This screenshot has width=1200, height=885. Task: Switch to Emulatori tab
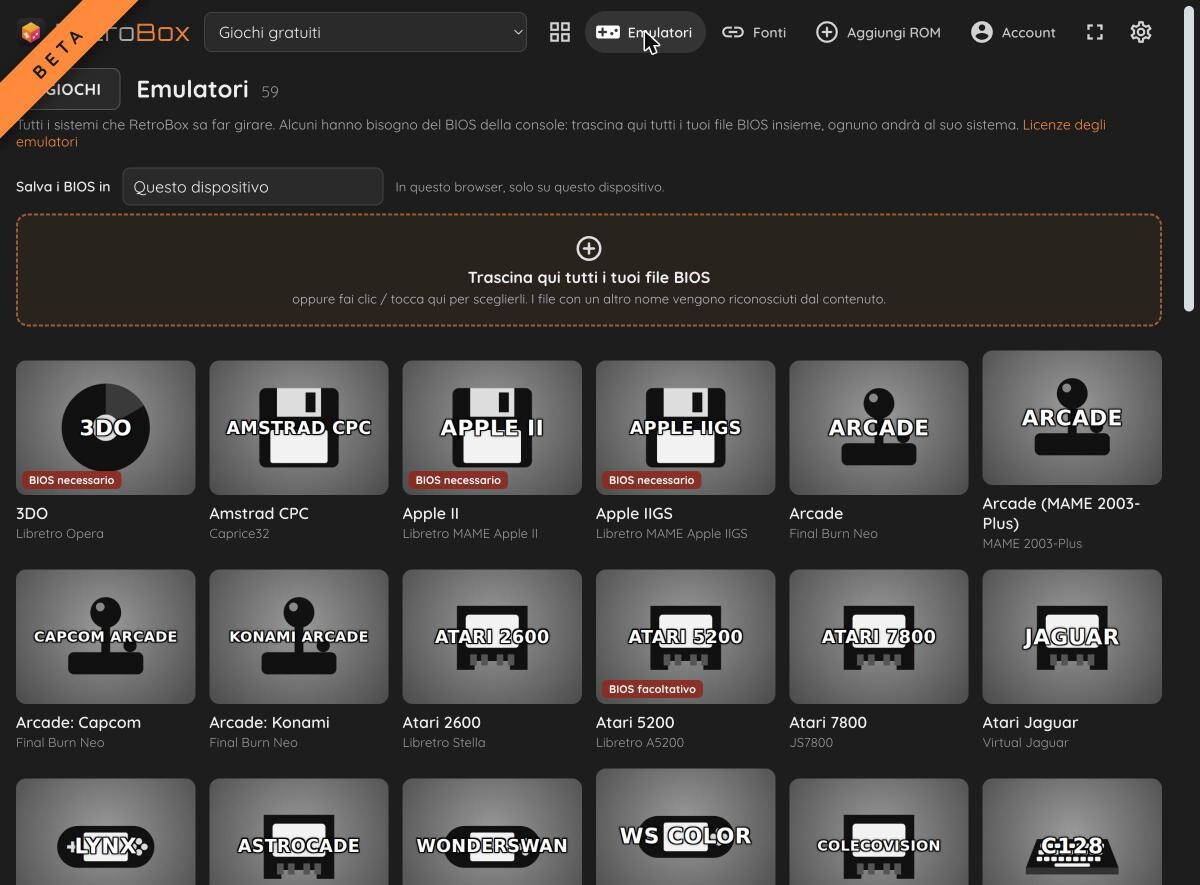645,32
